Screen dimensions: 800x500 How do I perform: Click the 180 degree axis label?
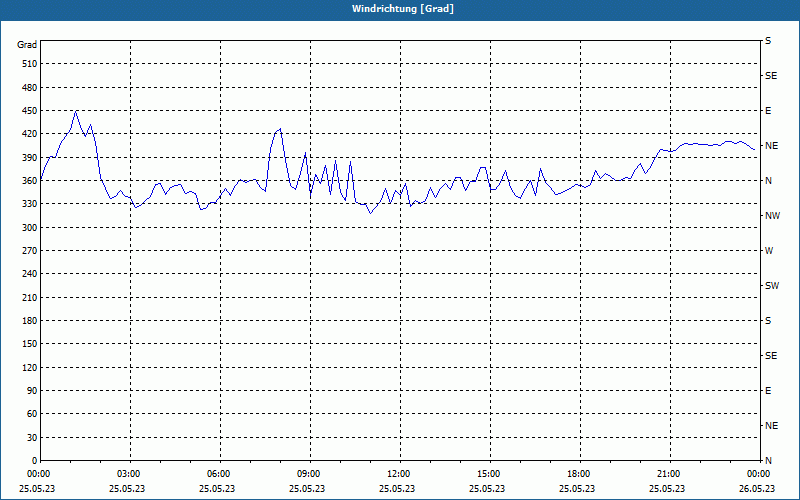click(30, 321)
